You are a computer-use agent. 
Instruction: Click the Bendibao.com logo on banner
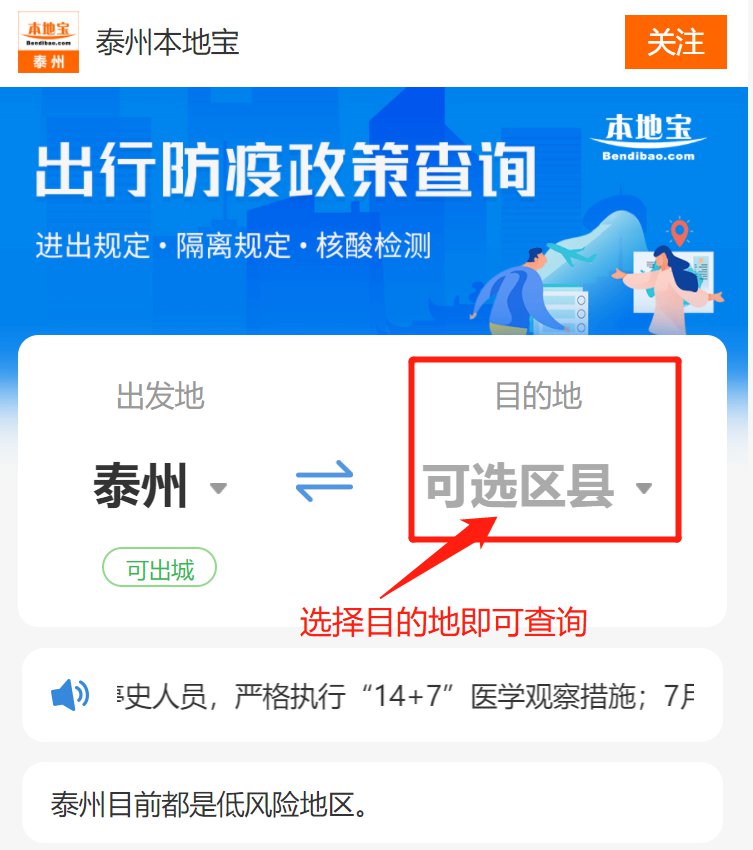point(648,138)
